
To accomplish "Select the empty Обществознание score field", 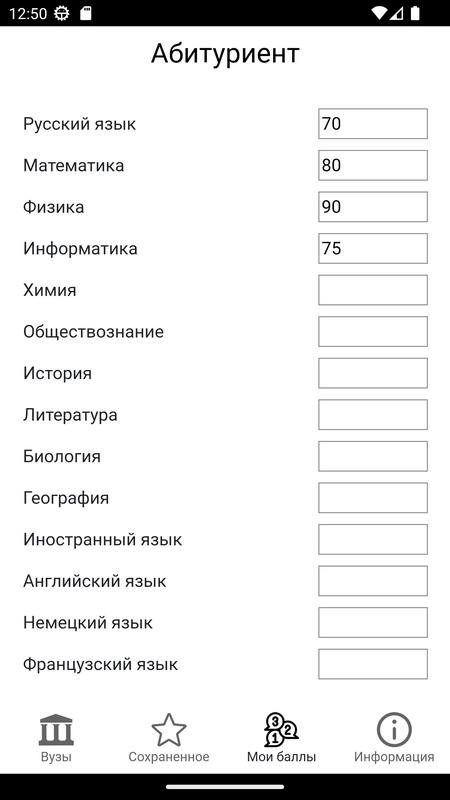I will point(373,332).
